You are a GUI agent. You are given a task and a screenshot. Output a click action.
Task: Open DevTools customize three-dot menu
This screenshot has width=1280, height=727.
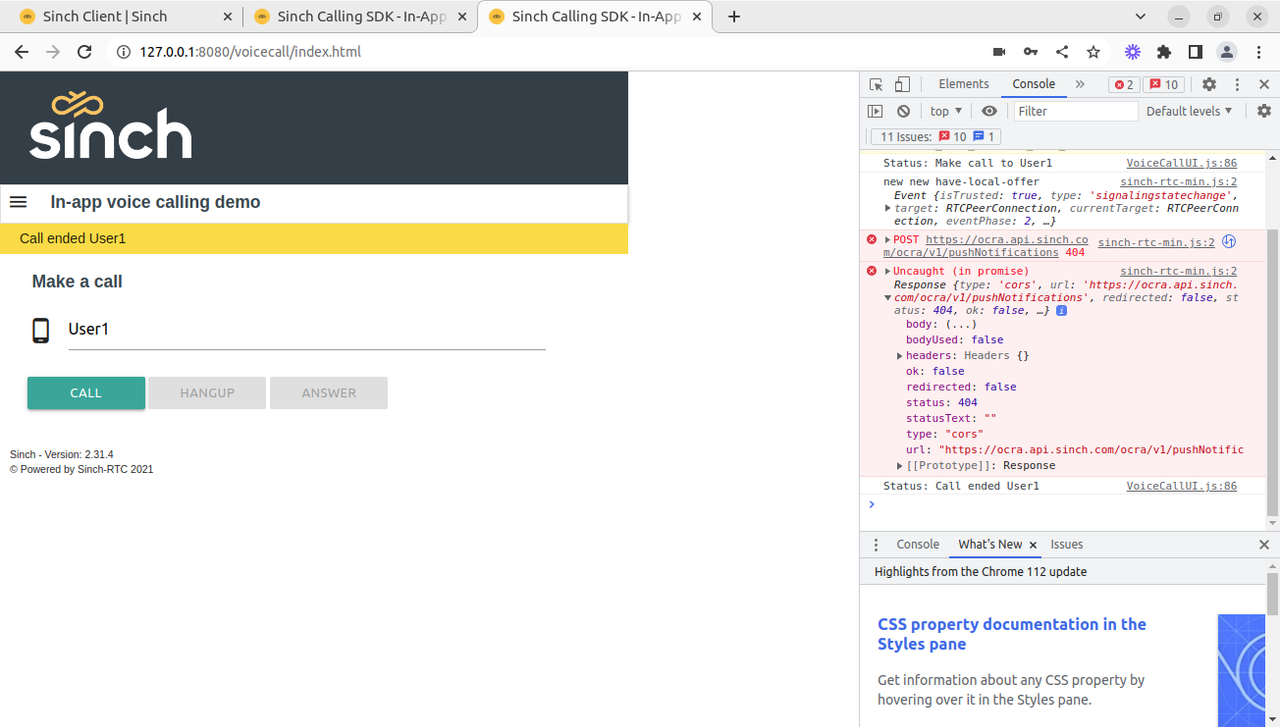point(1237,85)
